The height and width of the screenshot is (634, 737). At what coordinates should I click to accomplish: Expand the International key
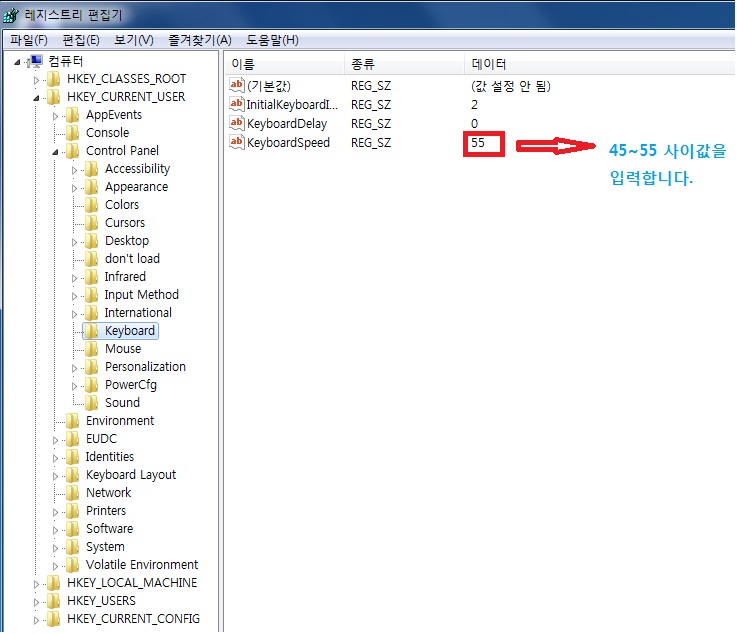[x=74, y=314]
